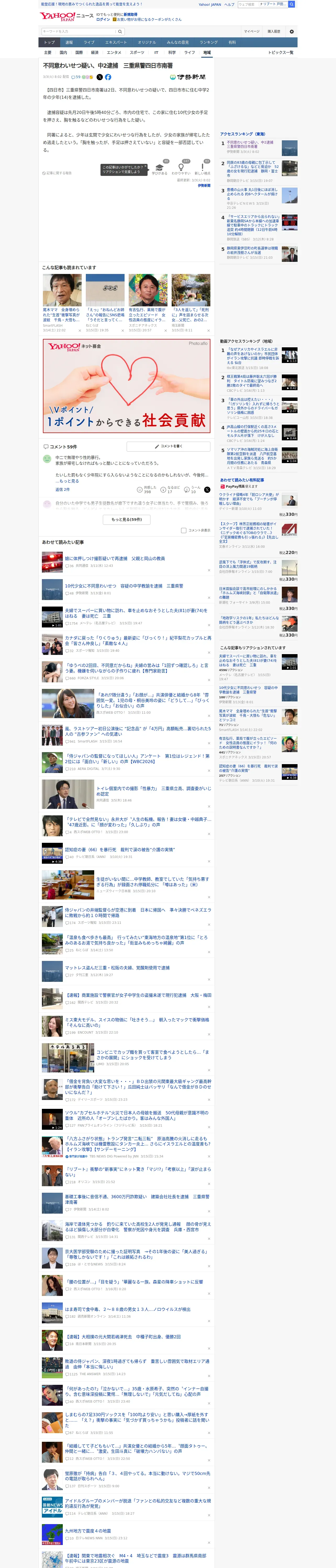Open article 九州地方で震度4の地震
This screenshot has width=336, height=1568.
click(x=88, y=1531)
